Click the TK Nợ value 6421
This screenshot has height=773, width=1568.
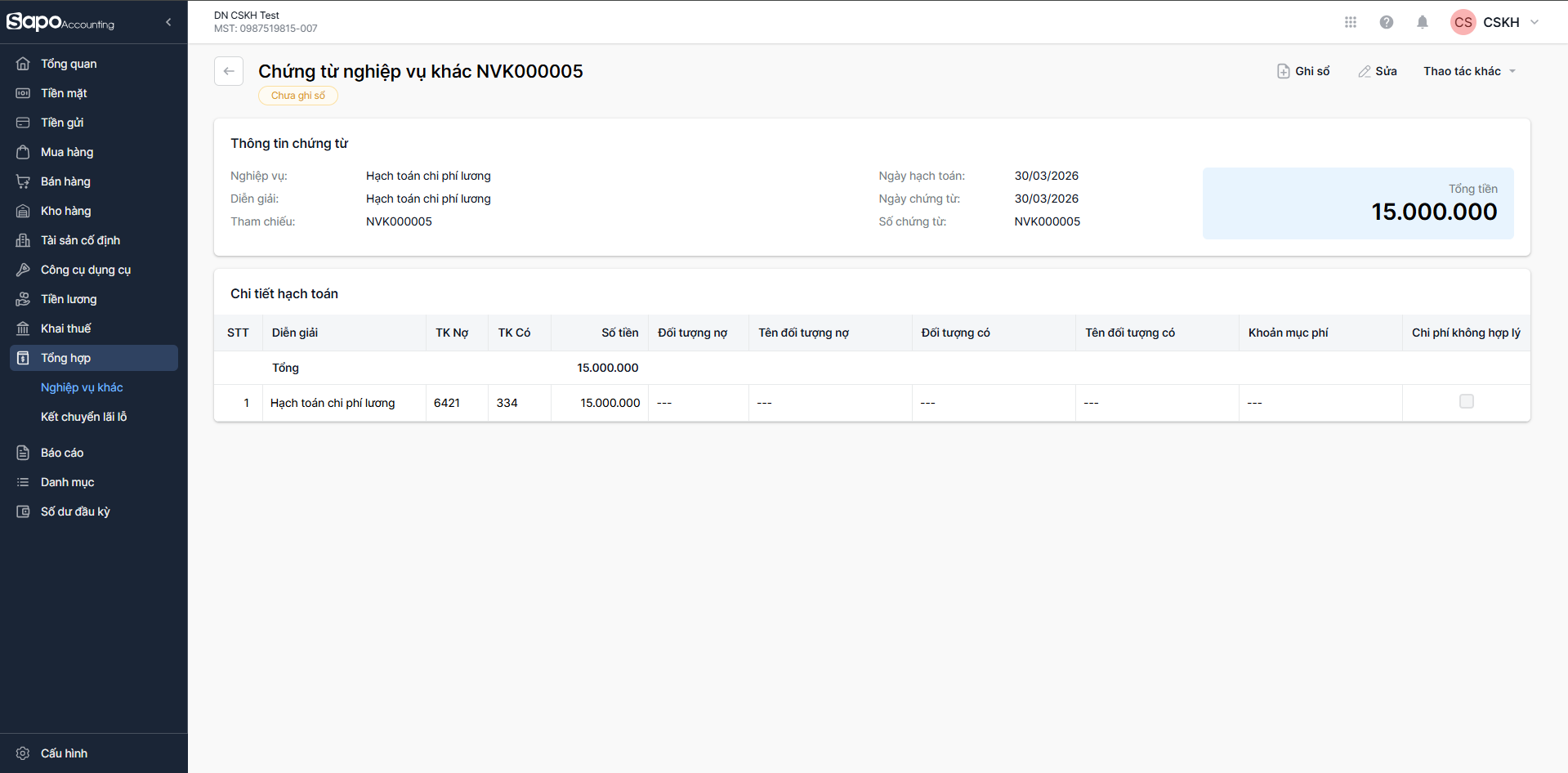(x=447, y=403)
